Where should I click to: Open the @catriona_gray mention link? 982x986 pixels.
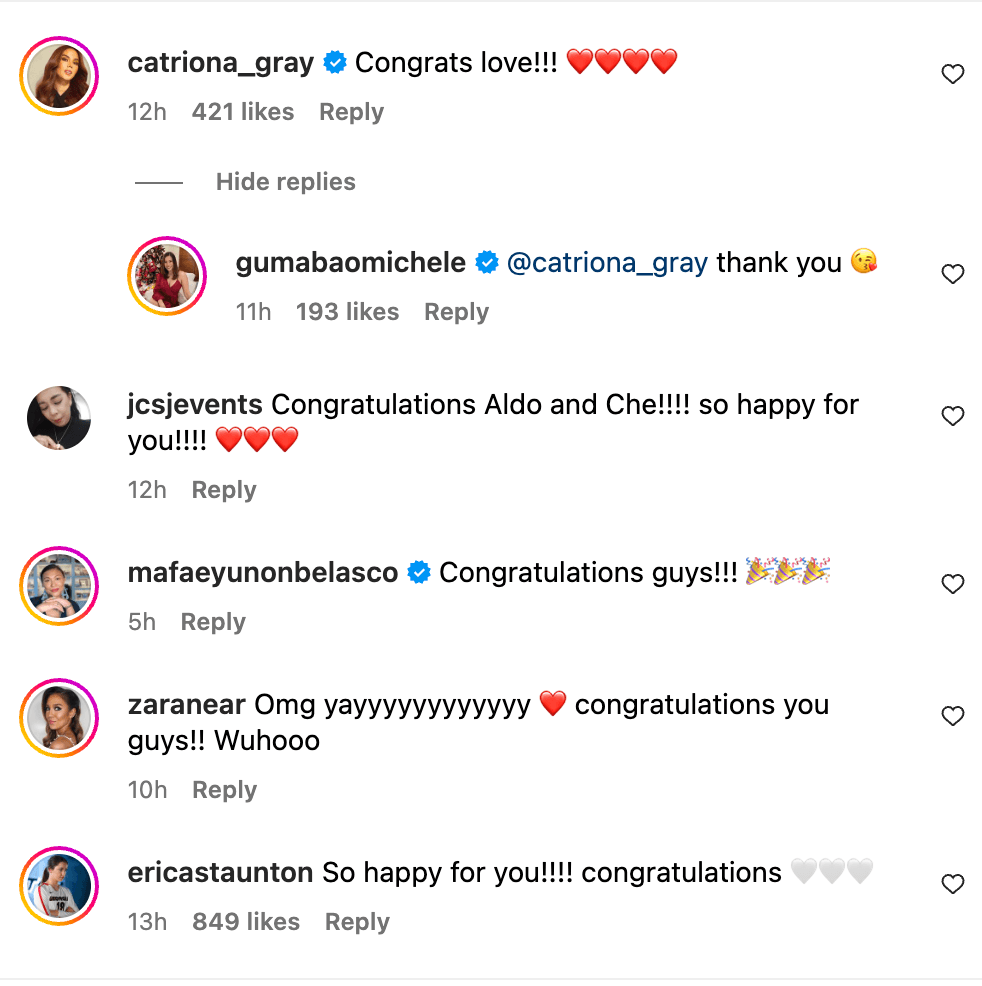[x=607, y=263]
